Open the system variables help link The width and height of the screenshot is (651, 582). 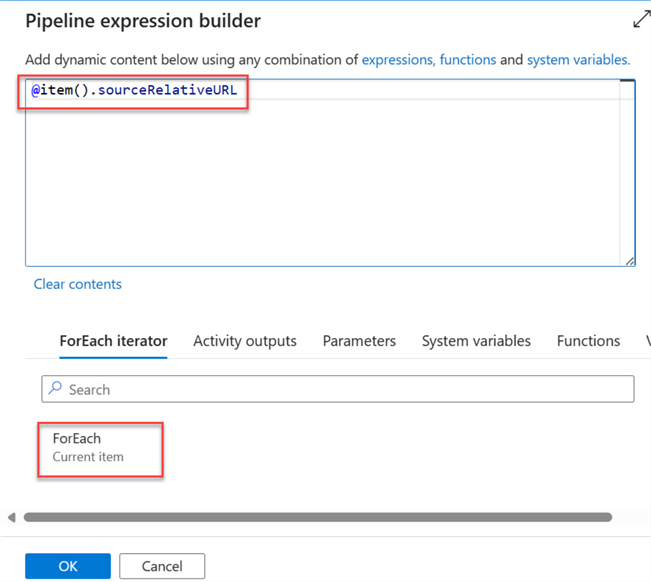point(578,60)
